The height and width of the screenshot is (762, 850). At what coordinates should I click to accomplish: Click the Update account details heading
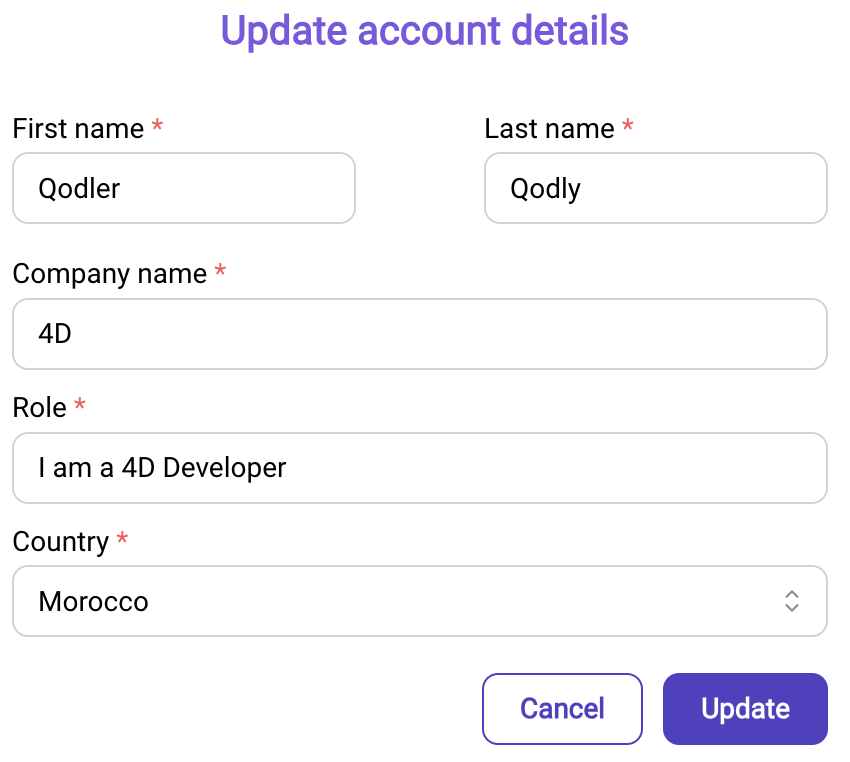(424, 30)
